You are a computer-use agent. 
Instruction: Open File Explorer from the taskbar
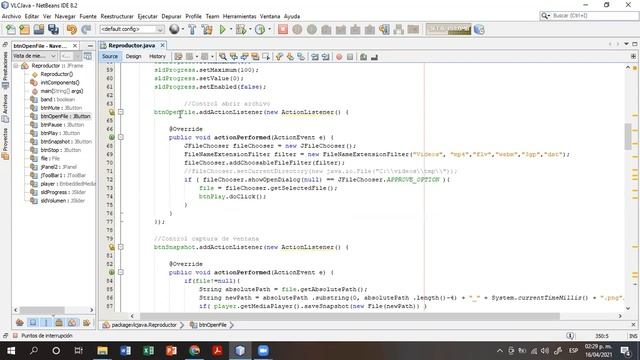point(102,351)
